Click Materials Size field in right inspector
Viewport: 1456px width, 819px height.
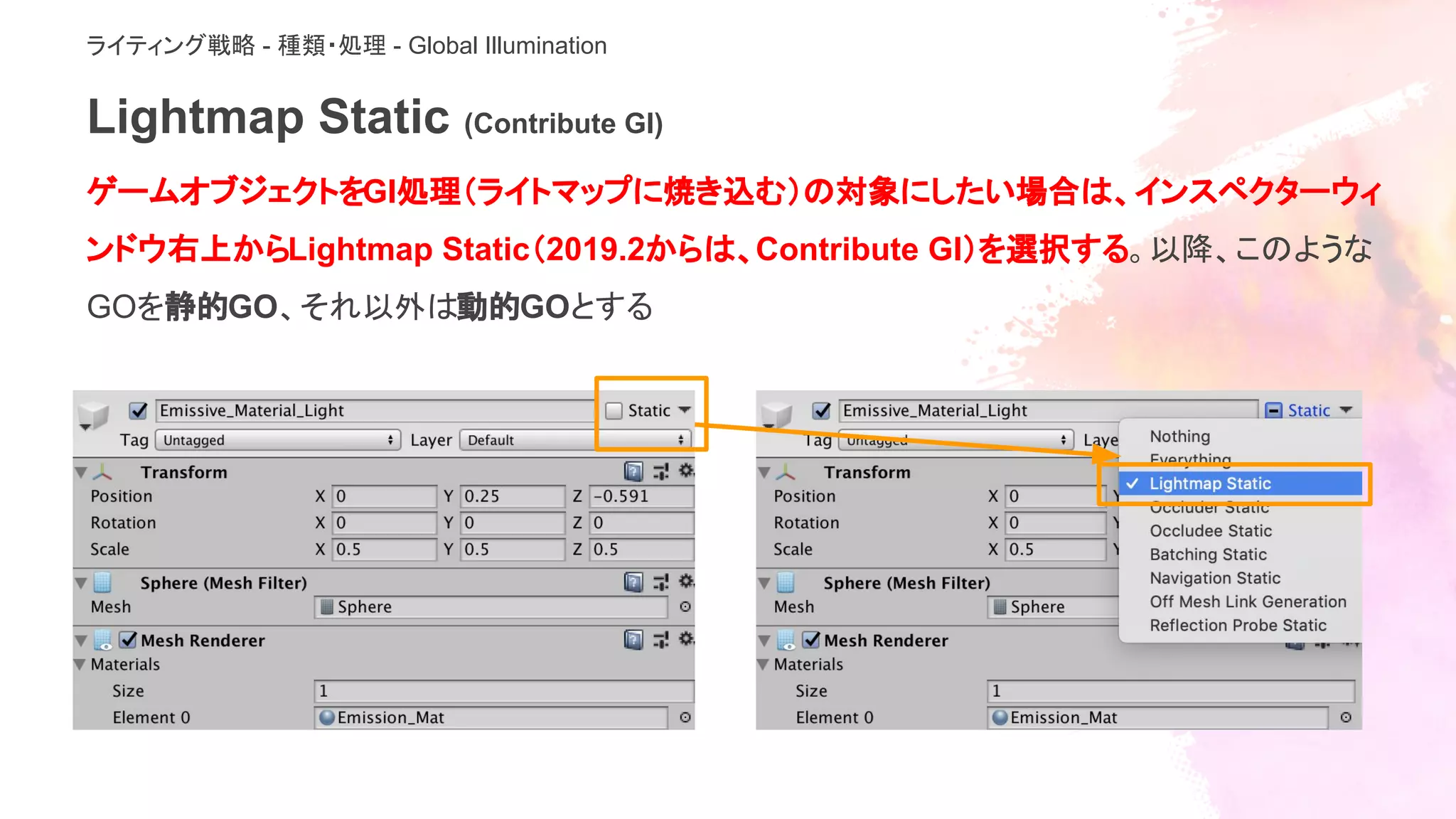tap(1171, 690)
